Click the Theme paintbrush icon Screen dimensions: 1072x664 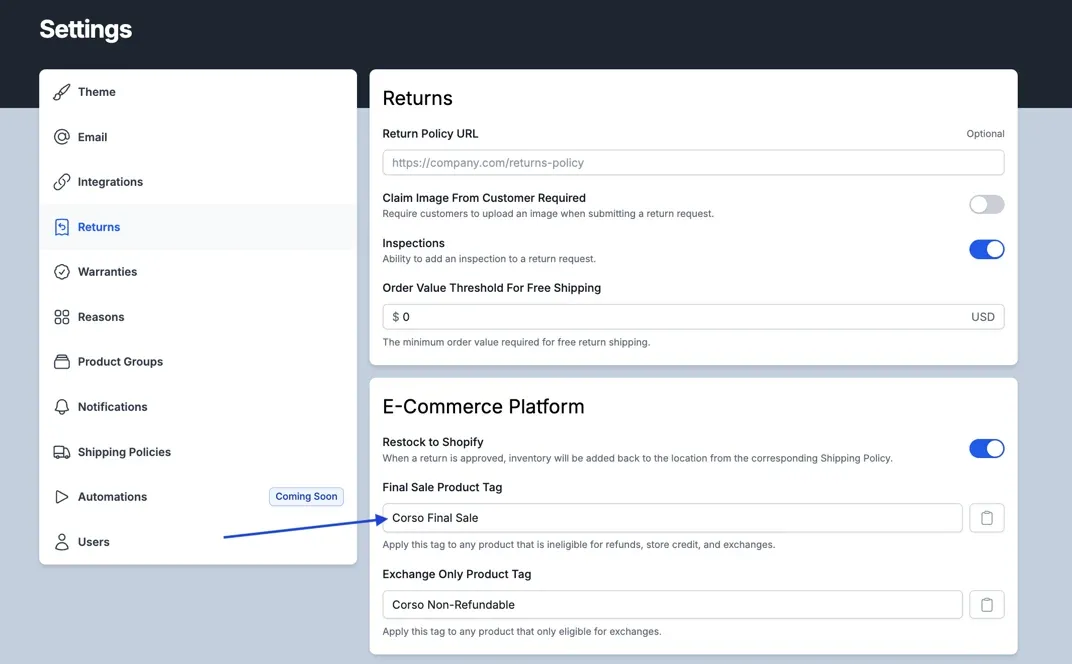(62, 92)
